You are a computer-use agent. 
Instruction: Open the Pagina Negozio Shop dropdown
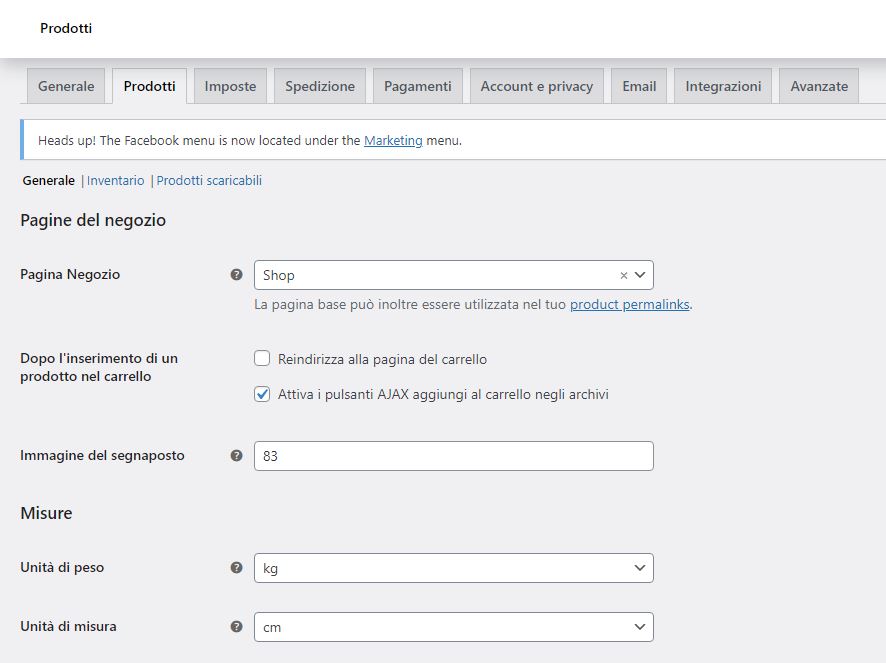[440, 275]
